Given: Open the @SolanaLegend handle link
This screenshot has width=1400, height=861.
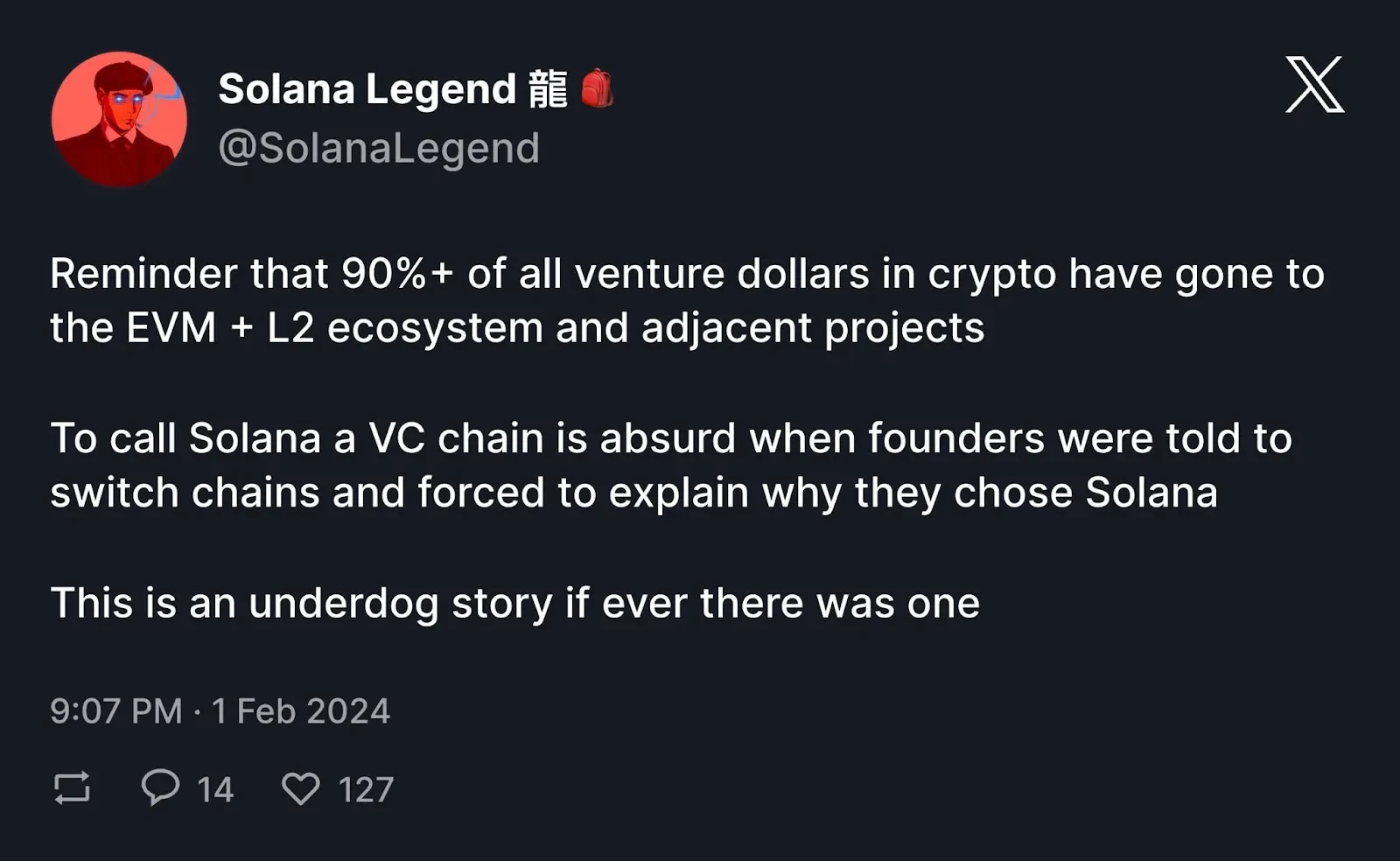Looking at the screenshot, I should (x=378, y=148).
